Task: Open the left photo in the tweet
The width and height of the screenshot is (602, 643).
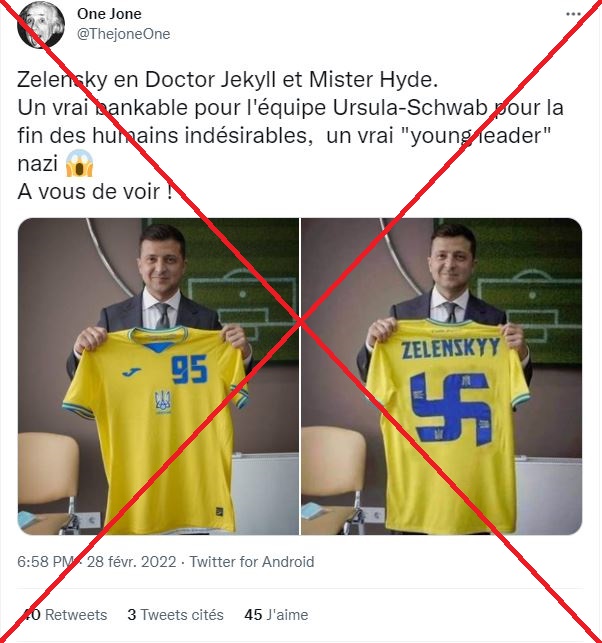Action: (x=158, y=376)
